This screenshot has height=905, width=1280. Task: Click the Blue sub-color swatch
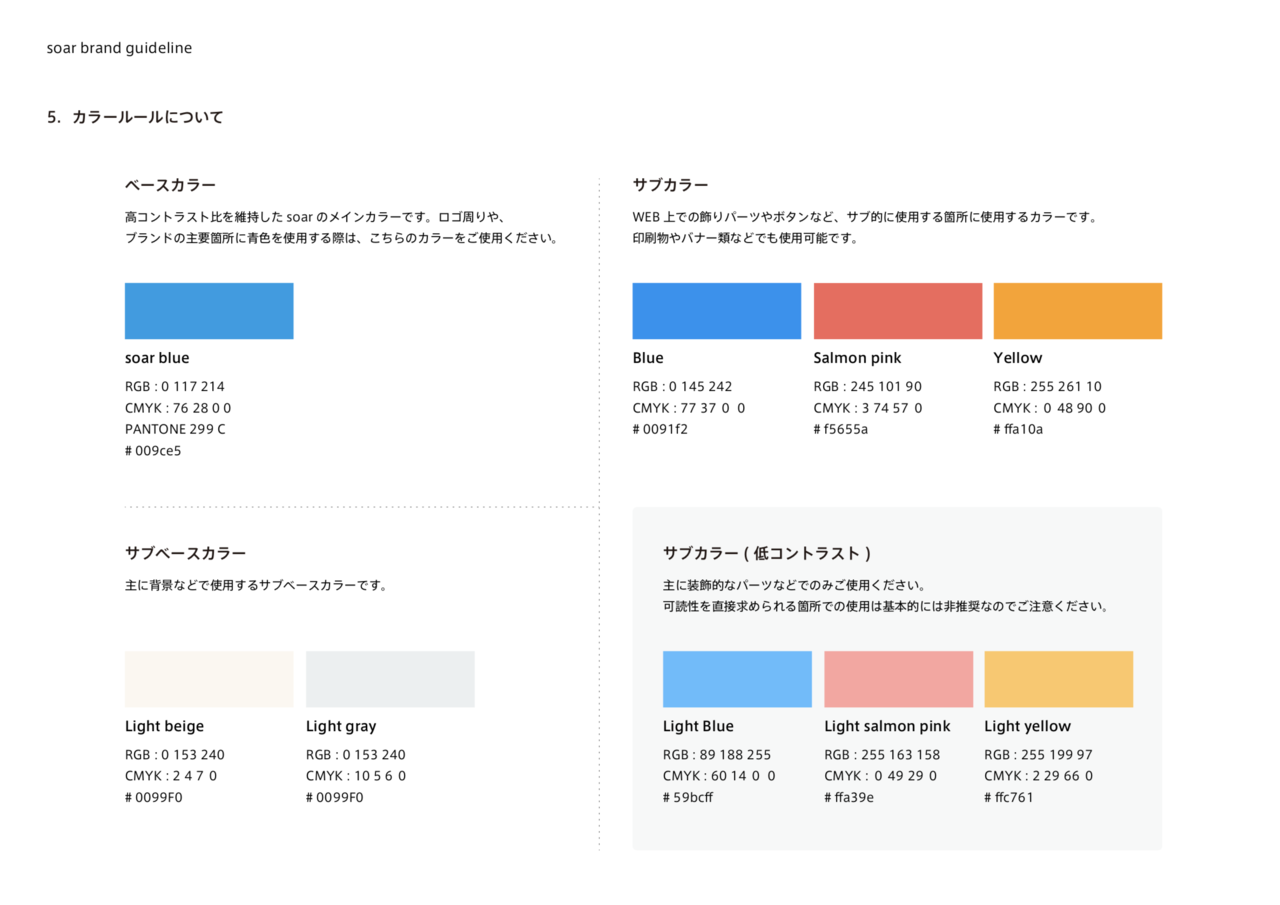[x=716, y=310]
